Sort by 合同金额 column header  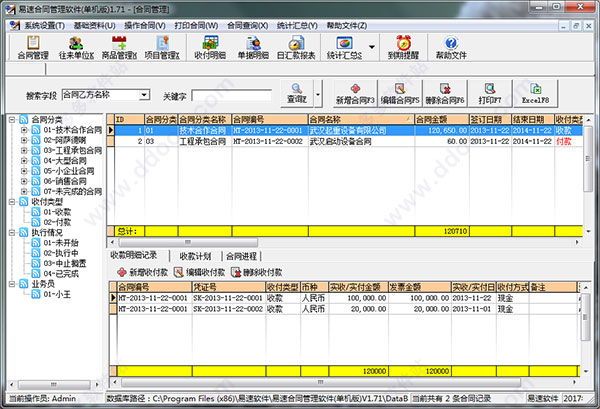point(442,119)
